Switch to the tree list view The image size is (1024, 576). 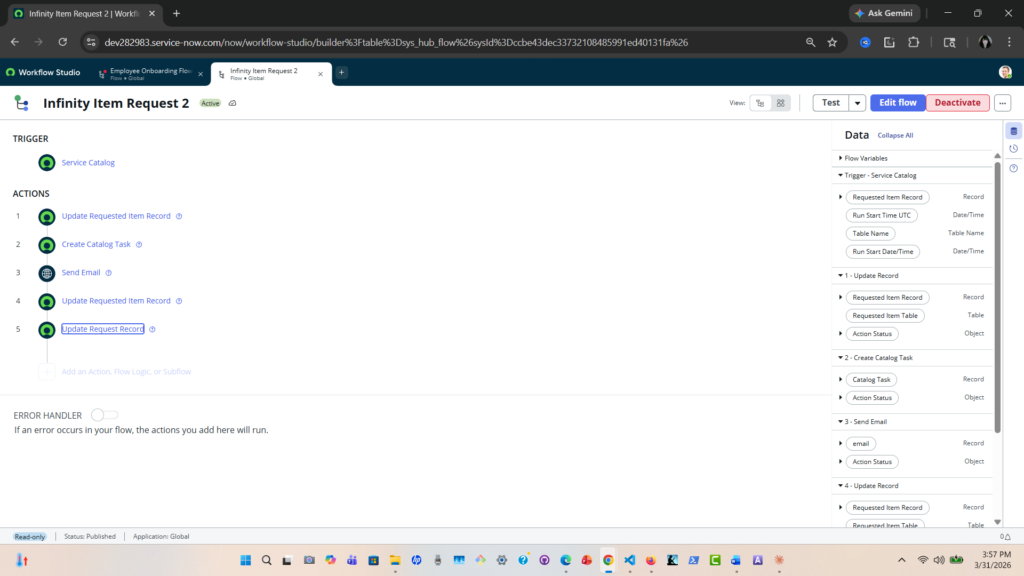click(x=761, y=103)
